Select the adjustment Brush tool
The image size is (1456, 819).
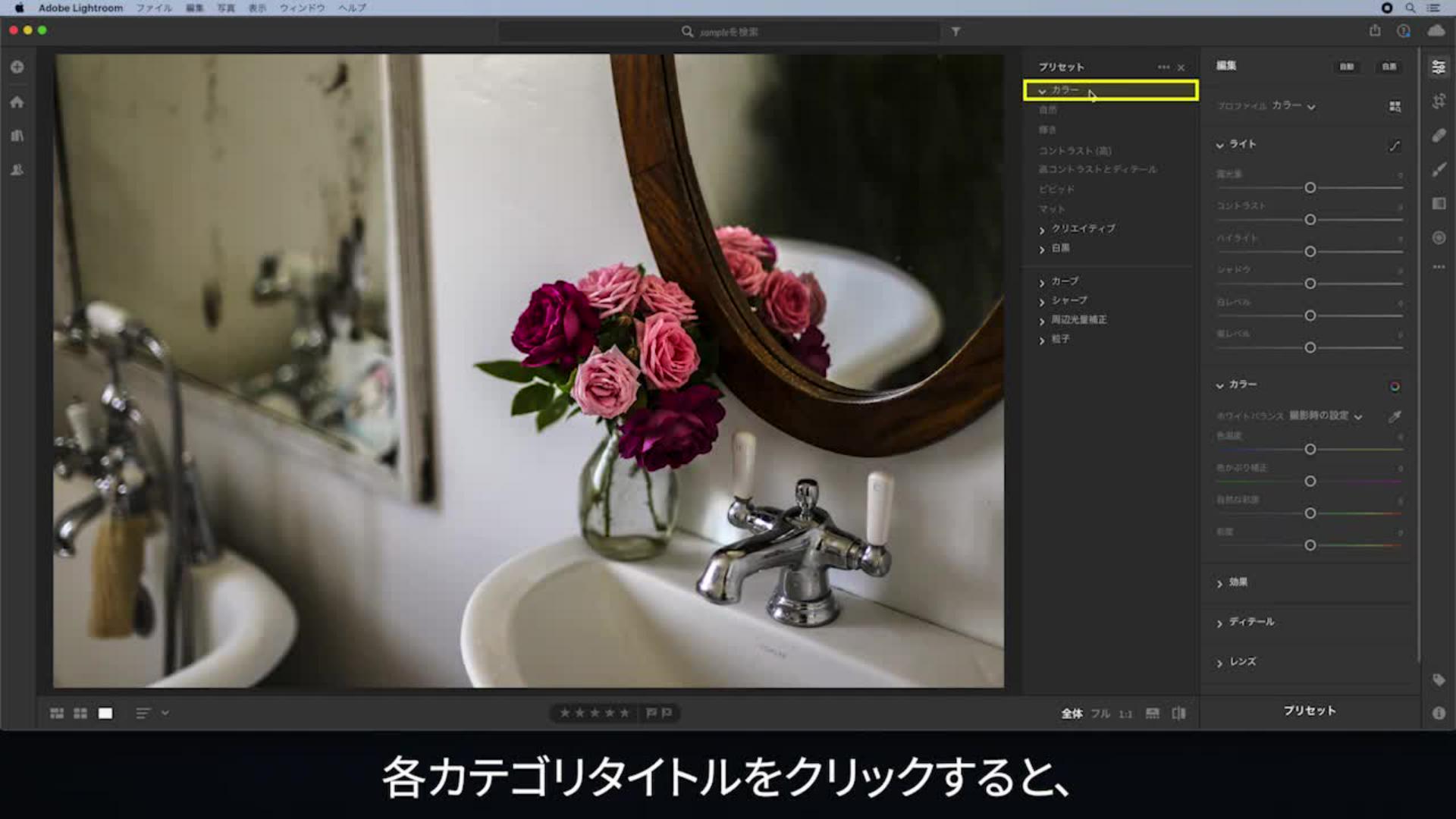pyautogui.click(x=1439, y=170)
